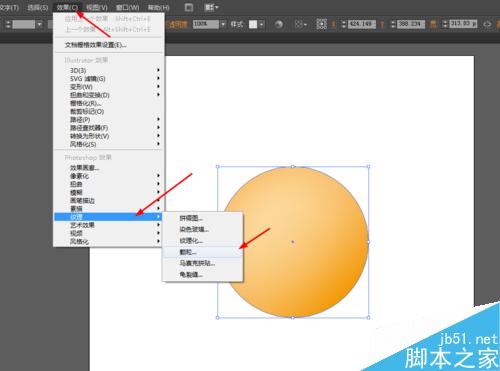The height and width of the screenshot is (371, 500).
Task: Click the circle's center point marker
Action: [x=293, y=242]
